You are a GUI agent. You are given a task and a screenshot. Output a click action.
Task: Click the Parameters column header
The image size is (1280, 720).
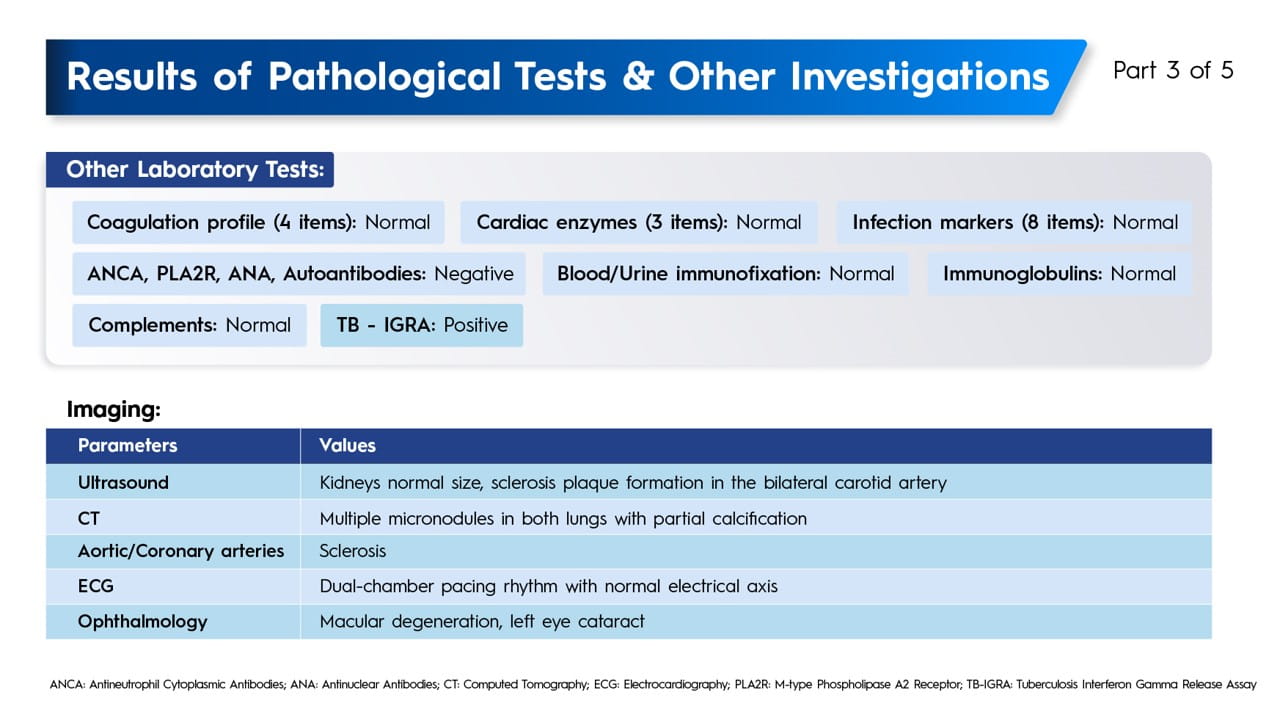pos(127,445)
